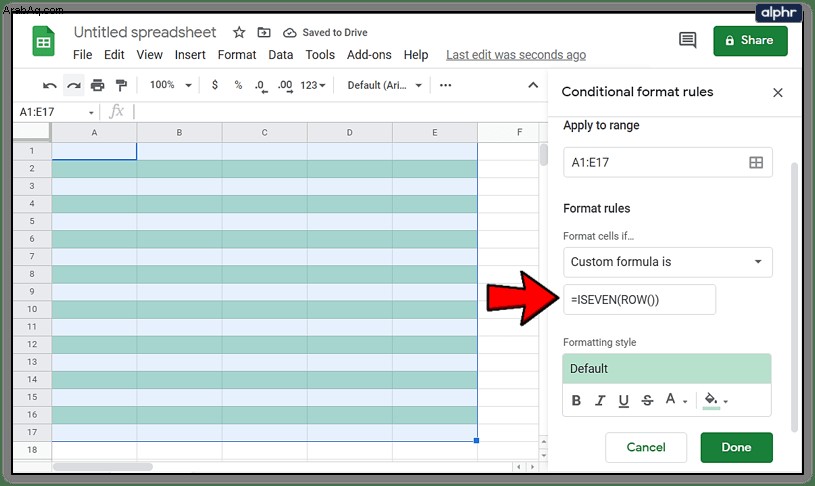The width and height of the screenshot is (815, 486).
Task: Star the Untitled spreadsheet
Action: 239,32
